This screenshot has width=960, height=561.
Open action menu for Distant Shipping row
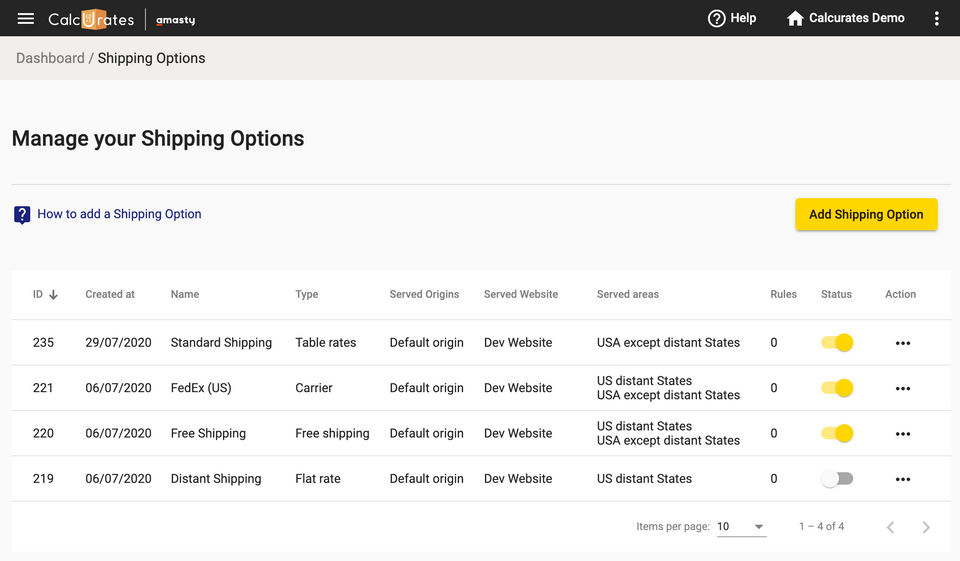(x=902, y=479)
